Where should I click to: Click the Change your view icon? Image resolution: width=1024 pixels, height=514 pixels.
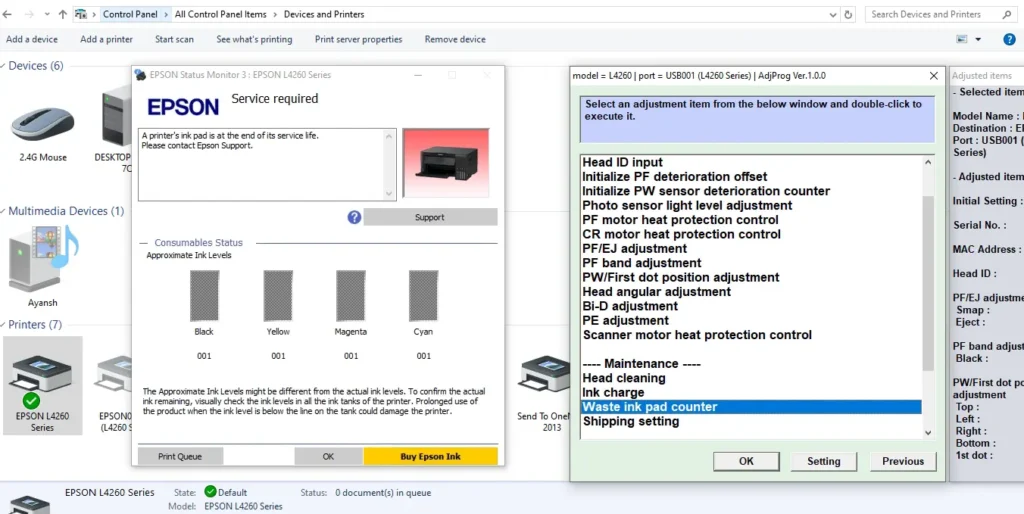[x=961, y=39]
